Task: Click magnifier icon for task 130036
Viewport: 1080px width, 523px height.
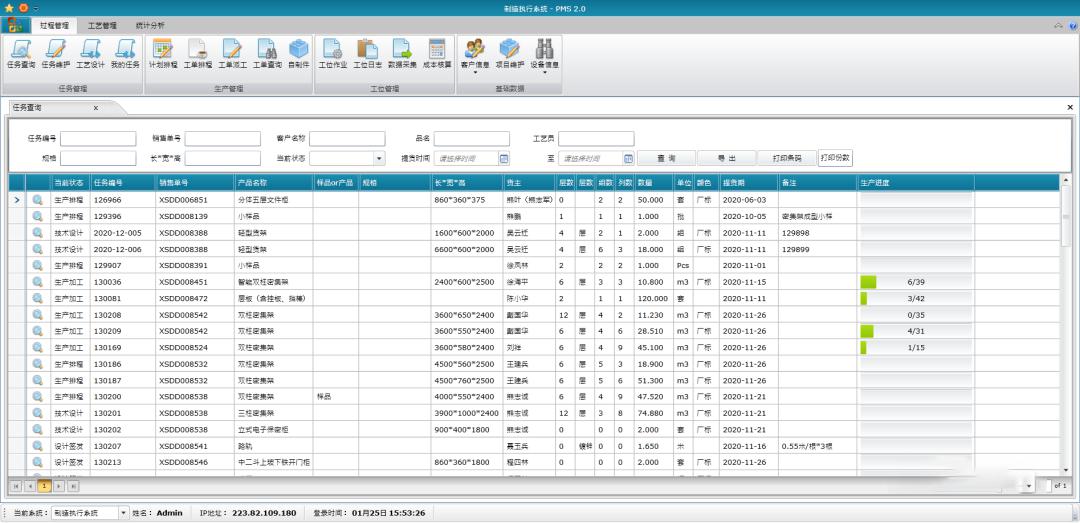Action: pyautogui.click(x=38, y=282)
